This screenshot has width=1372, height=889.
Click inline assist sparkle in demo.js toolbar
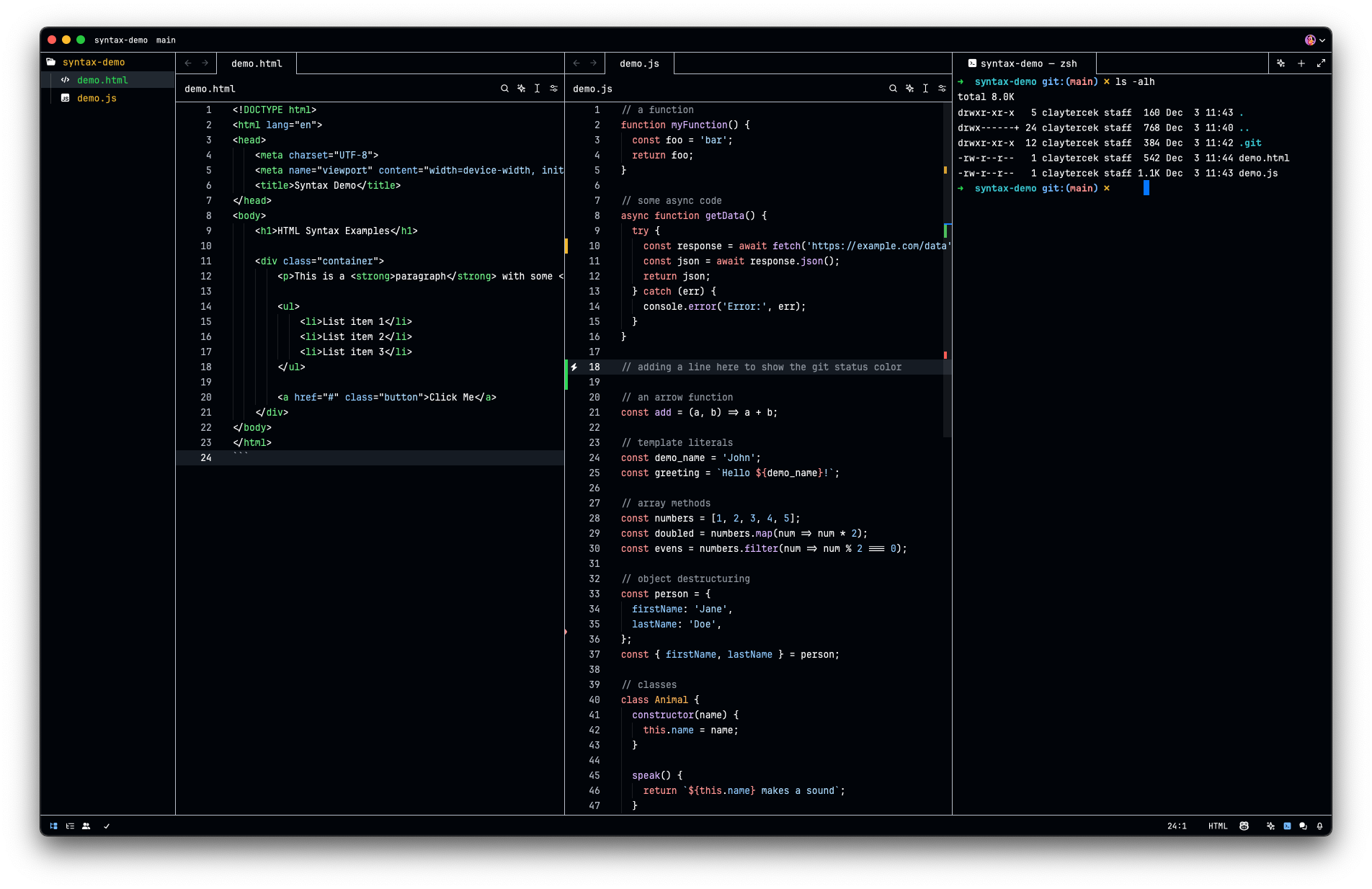point(909,89)
